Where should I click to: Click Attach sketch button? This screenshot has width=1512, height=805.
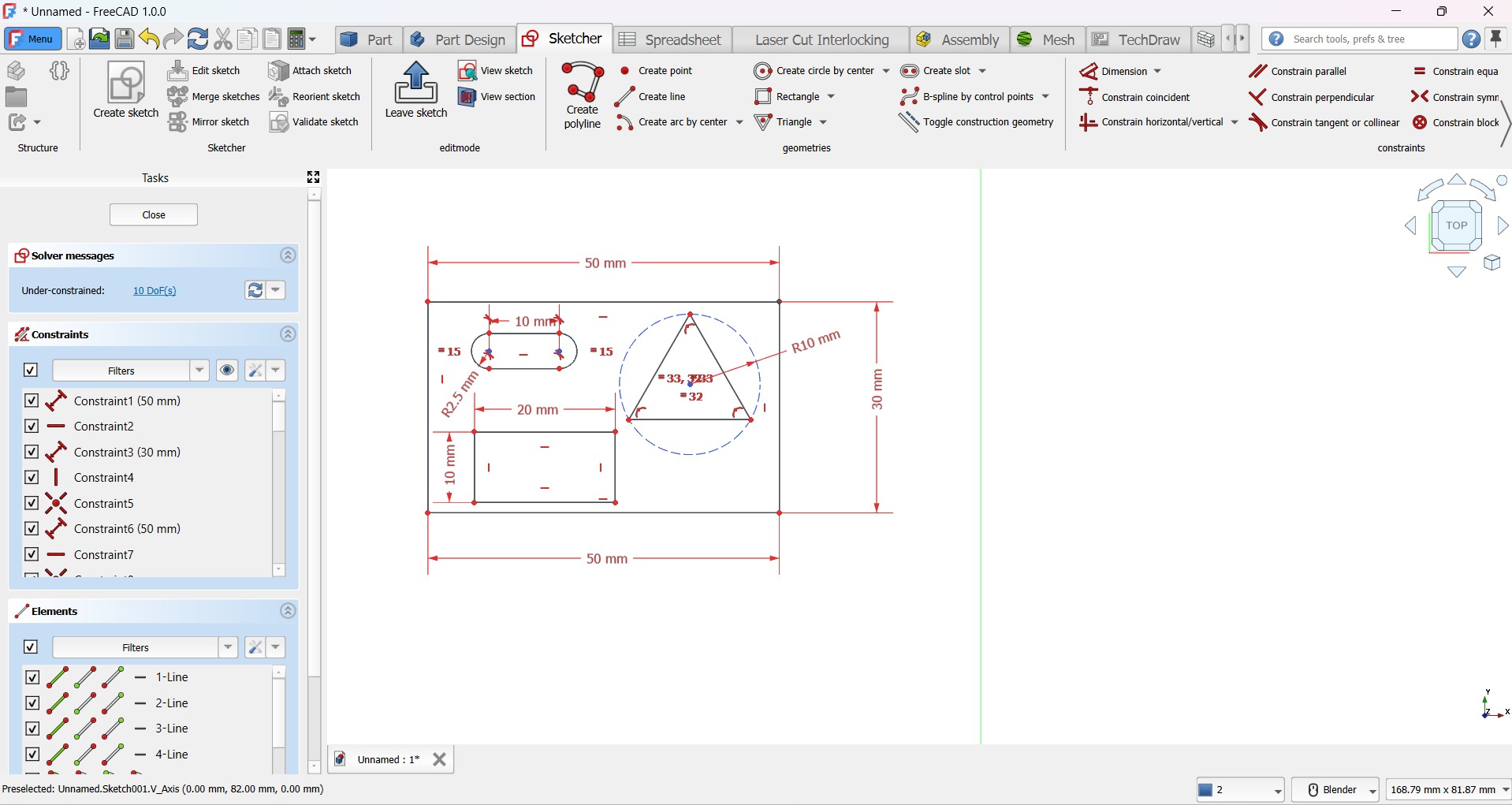(x=310, y=71)
